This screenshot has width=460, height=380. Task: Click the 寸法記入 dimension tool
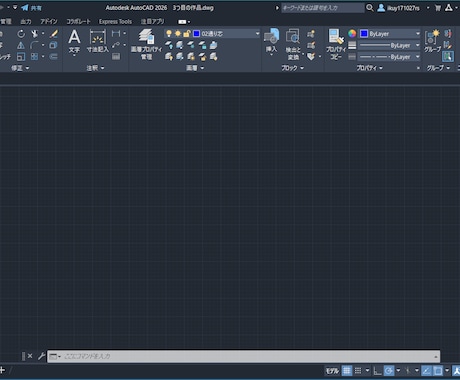pos(98,42)
